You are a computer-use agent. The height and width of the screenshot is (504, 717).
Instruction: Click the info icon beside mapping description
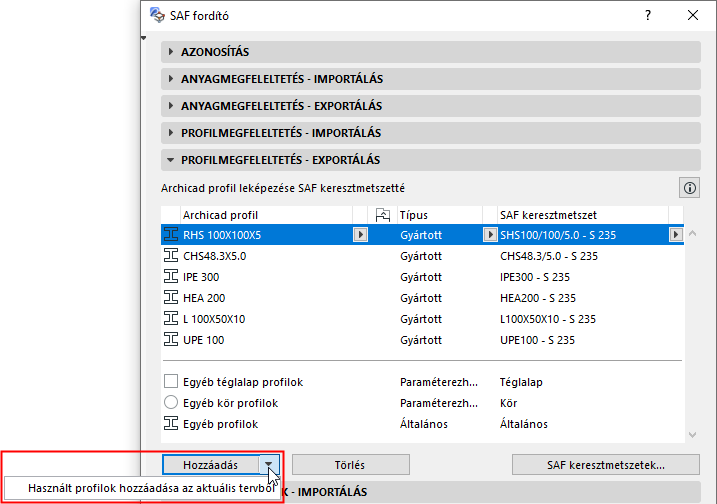coord(689,187)
